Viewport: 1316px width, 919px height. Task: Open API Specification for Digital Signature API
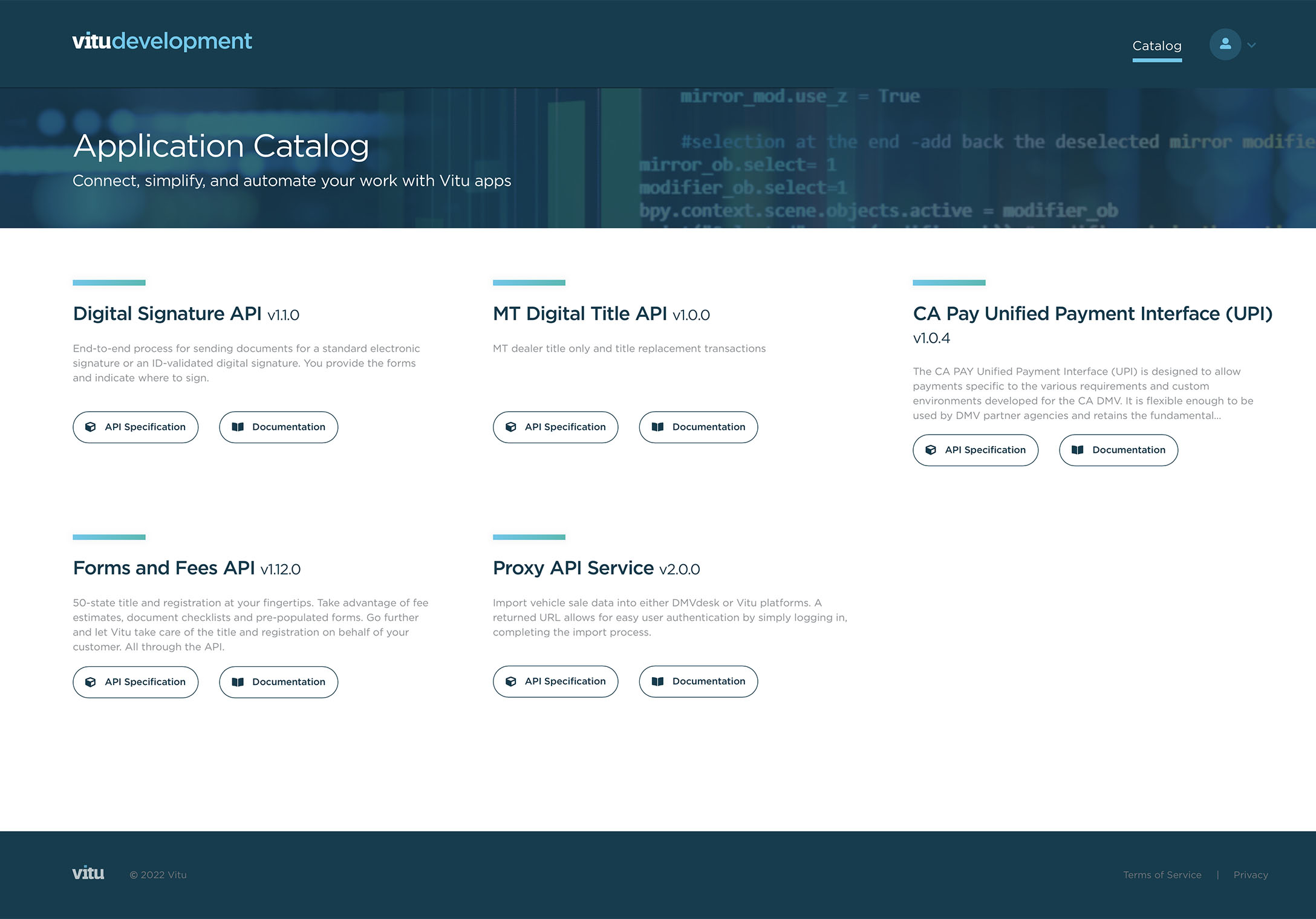tap(135, 427)
